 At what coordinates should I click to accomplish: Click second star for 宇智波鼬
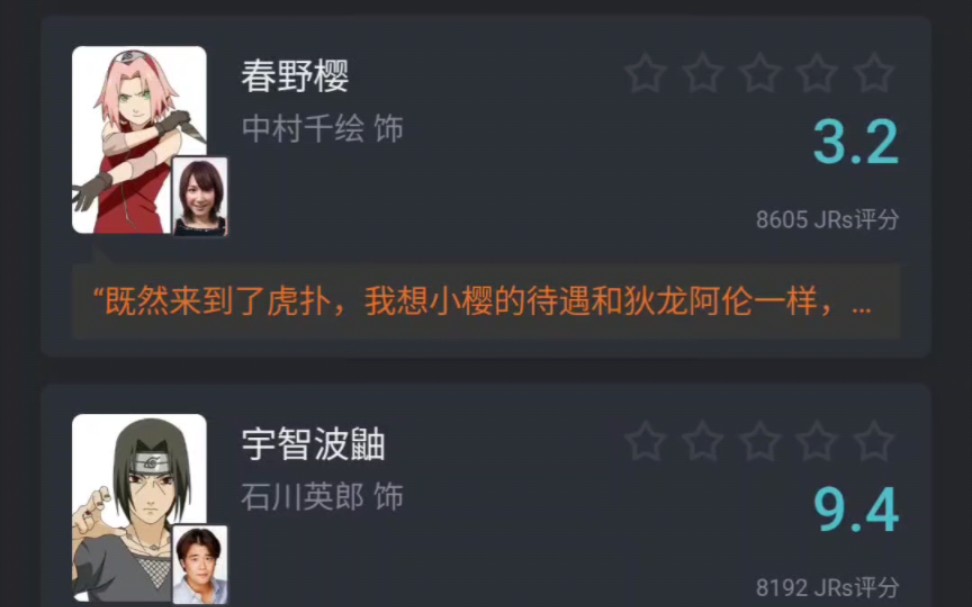point(702,441)
